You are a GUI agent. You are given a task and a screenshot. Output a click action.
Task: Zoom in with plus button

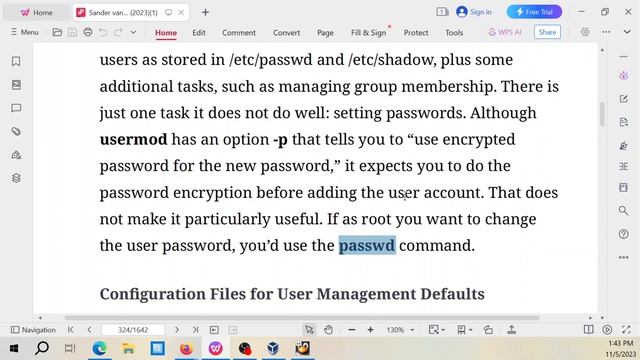[x=370, y=330]
